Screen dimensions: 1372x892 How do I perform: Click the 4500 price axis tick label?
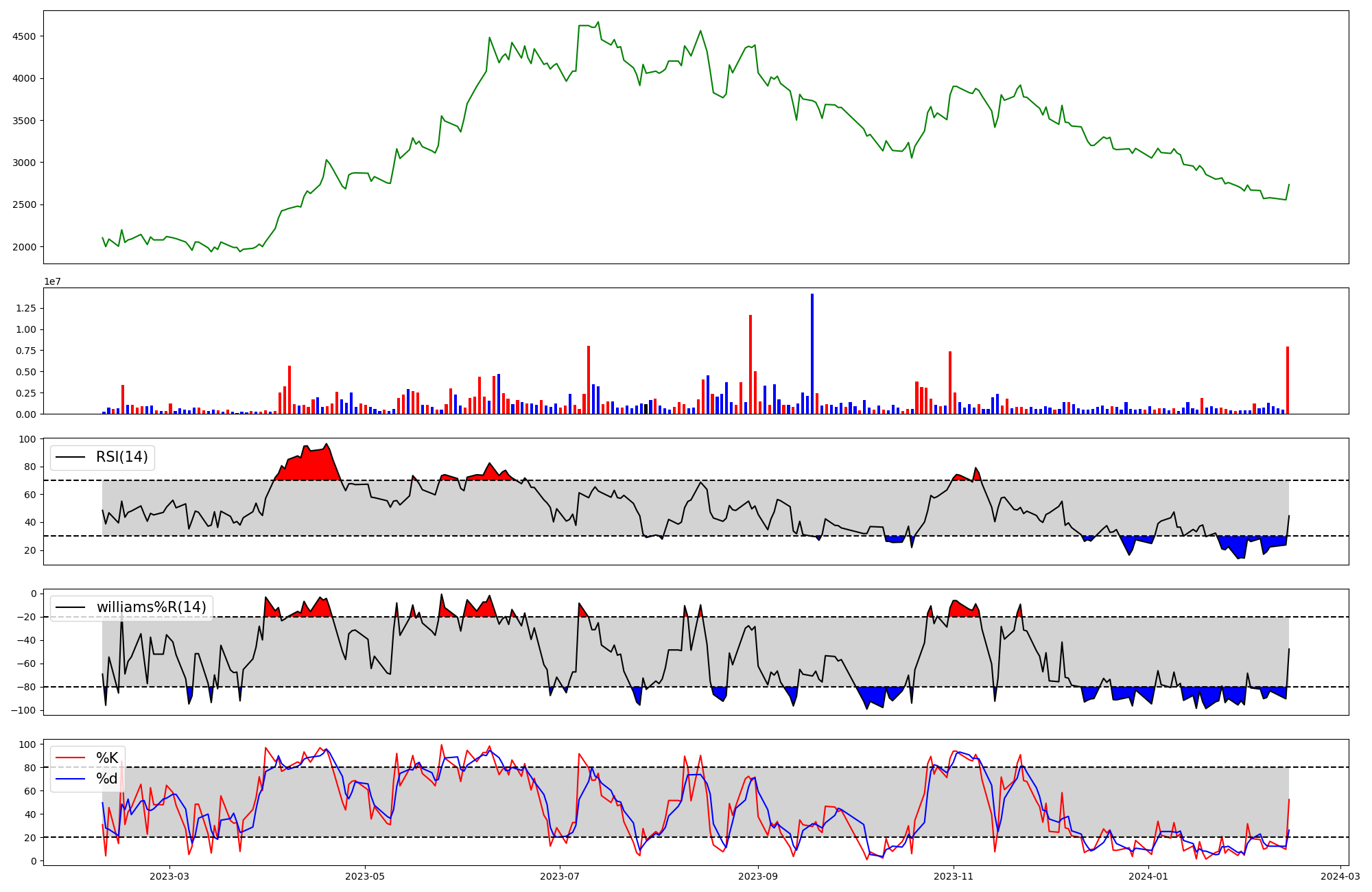point(25,36)
